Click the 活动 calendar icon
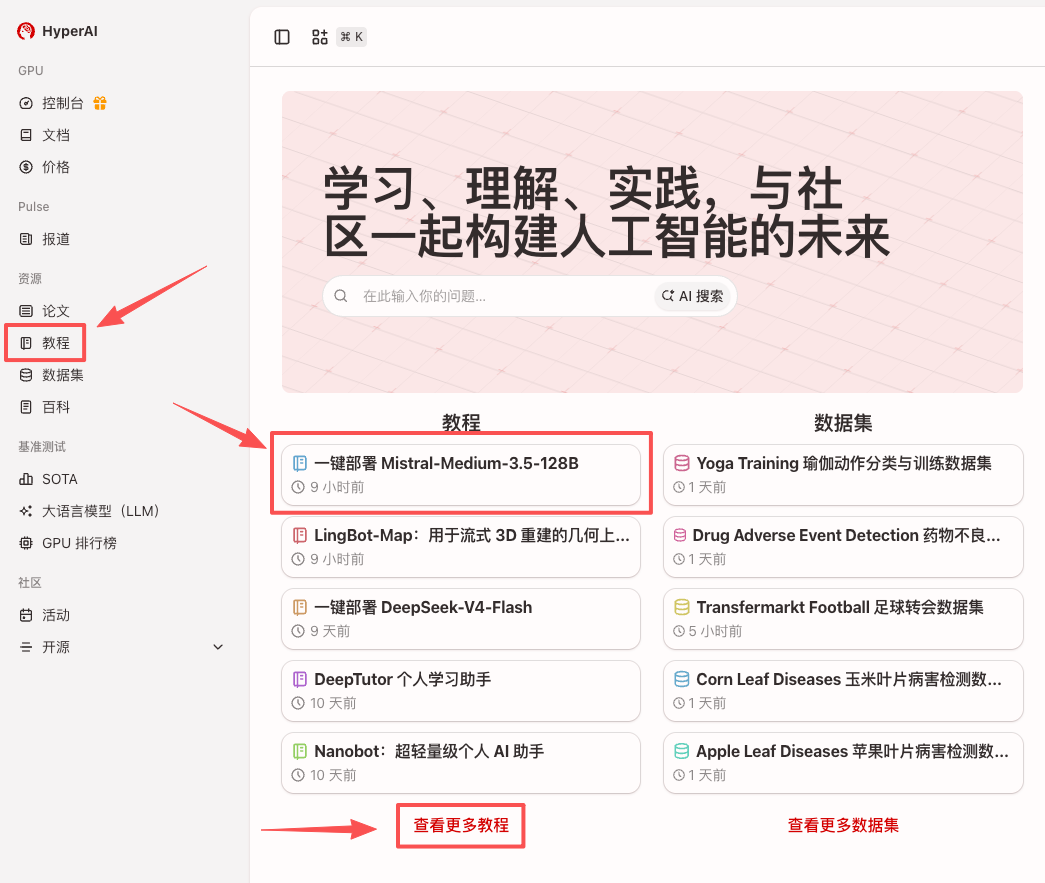This screenshot has height=883, width=1045. point(26,615)
